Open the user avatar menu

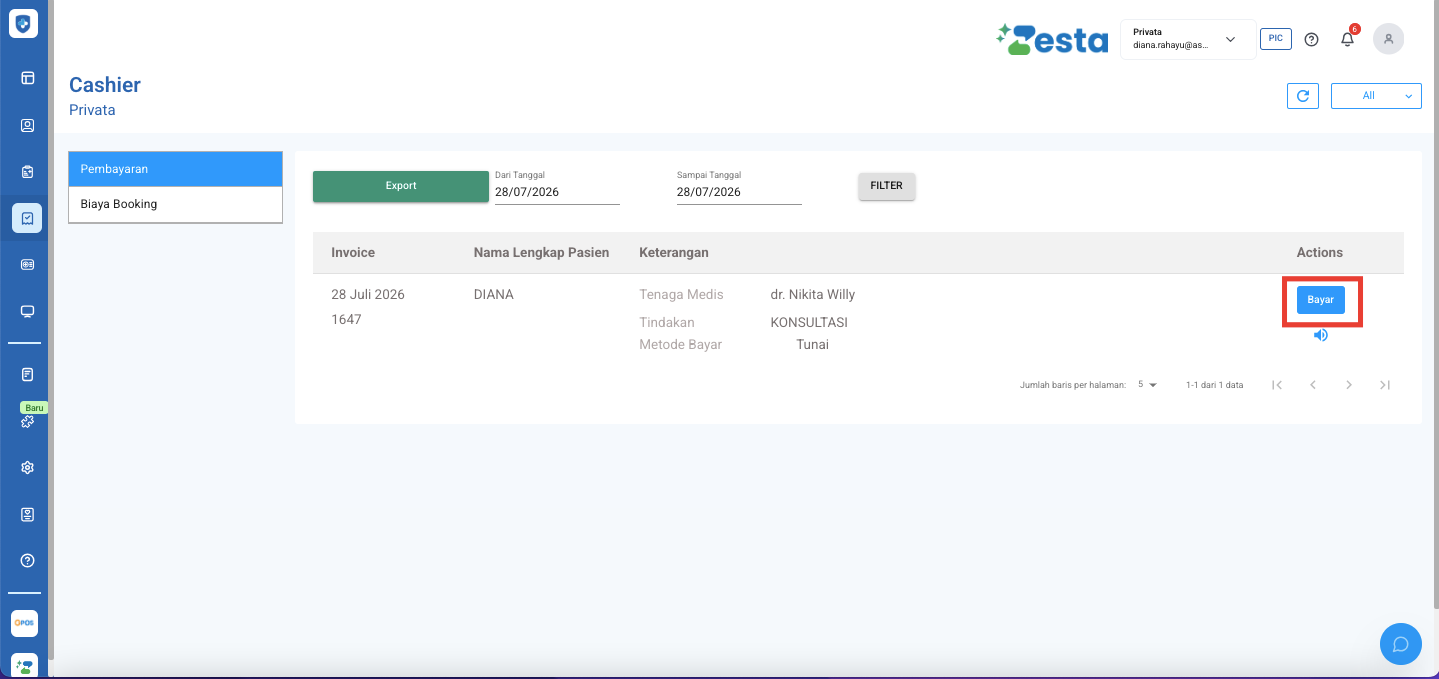pos(1388,39)
